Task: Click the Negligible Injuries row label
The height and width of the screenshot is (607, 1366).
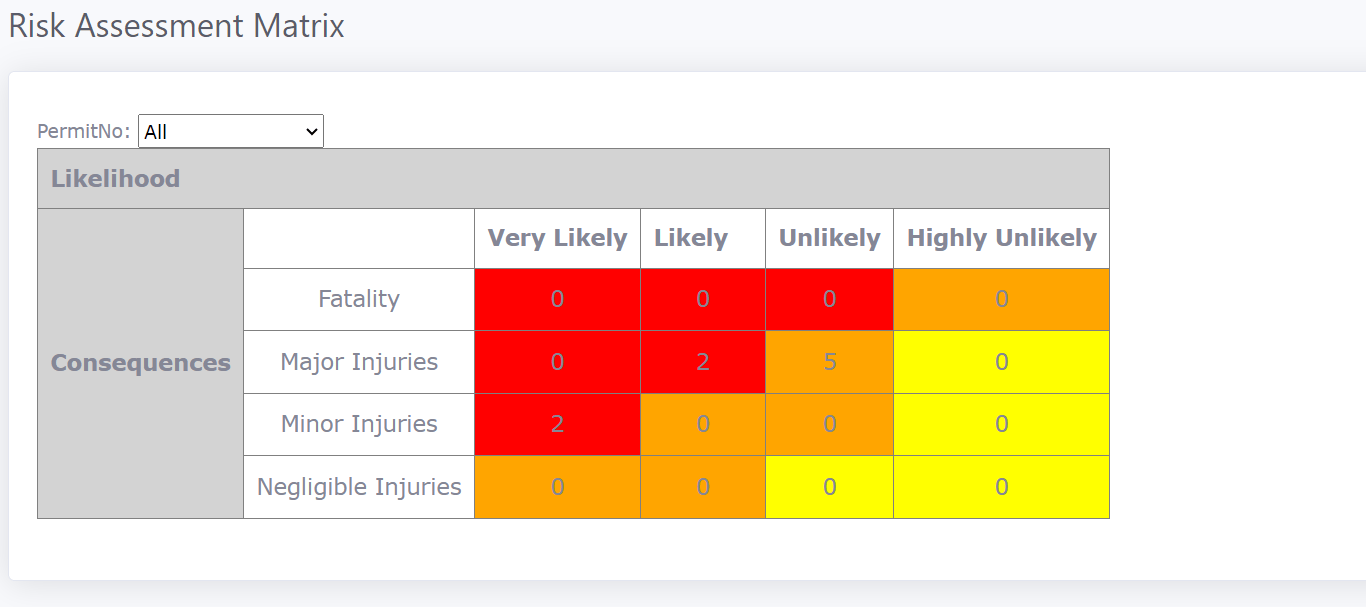Action: [x=358, y=487]
